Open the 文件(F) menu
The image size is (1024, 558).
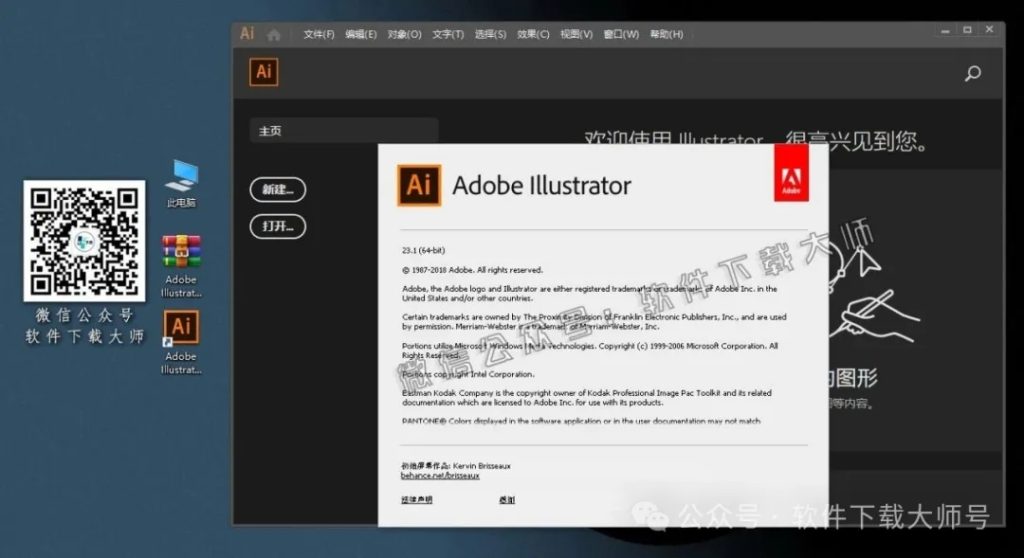[x=319, y=34]
